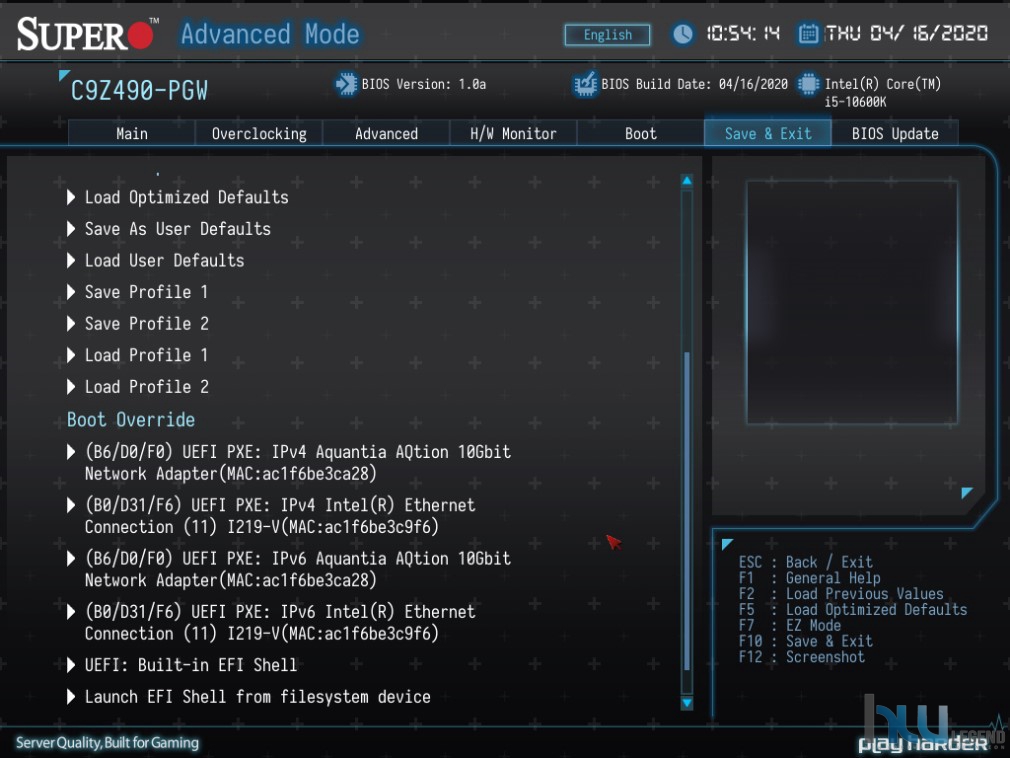Select UEFI: Built-in EFI Shell
Image resolution: width=1010 pixels, height=758 pixels.
[x=191, y=665]
